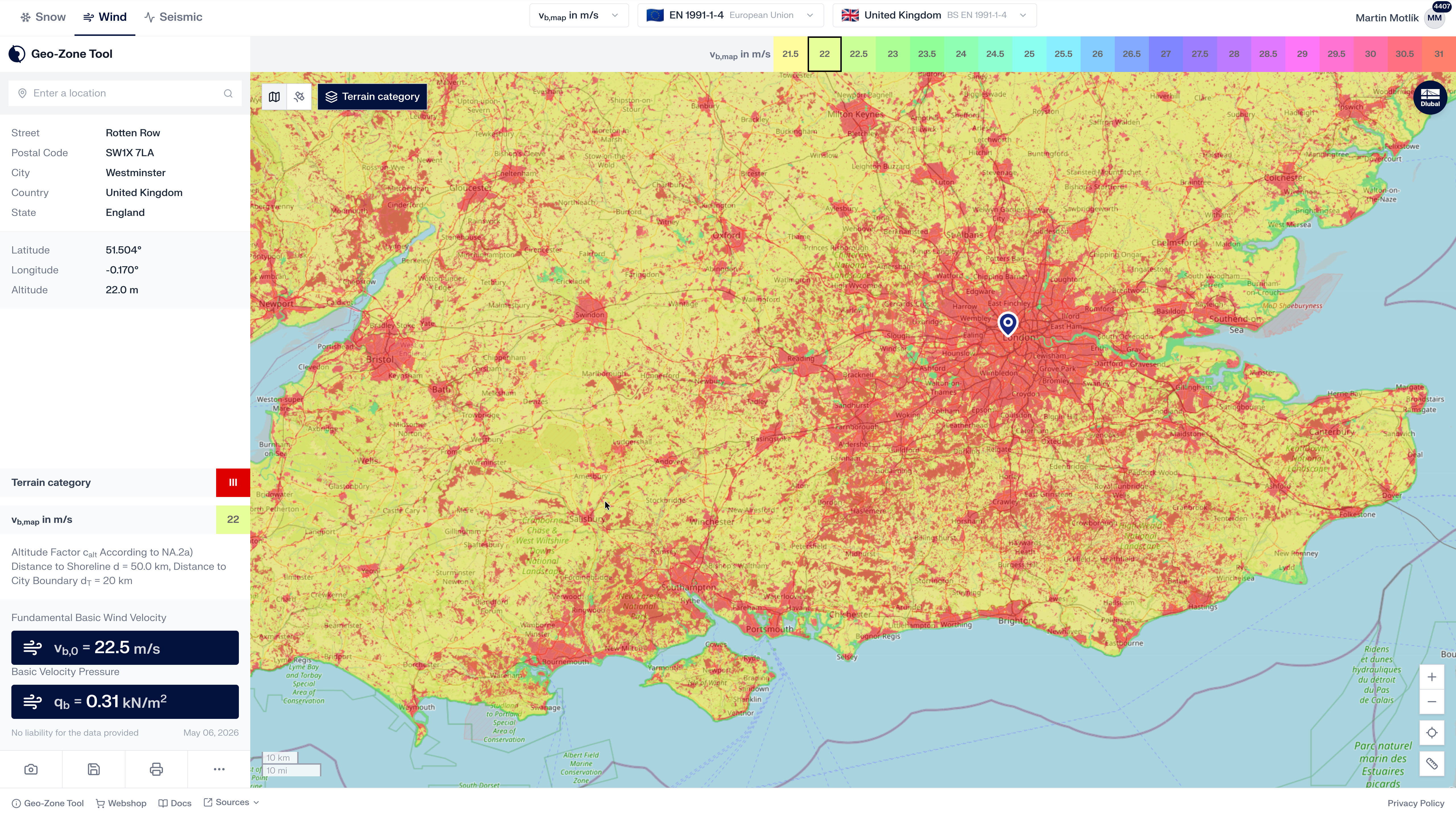The width and height of the screenshot is (1456, 819).
Task: Click the postal code SW1X 7LA
Action: (129, 153)
